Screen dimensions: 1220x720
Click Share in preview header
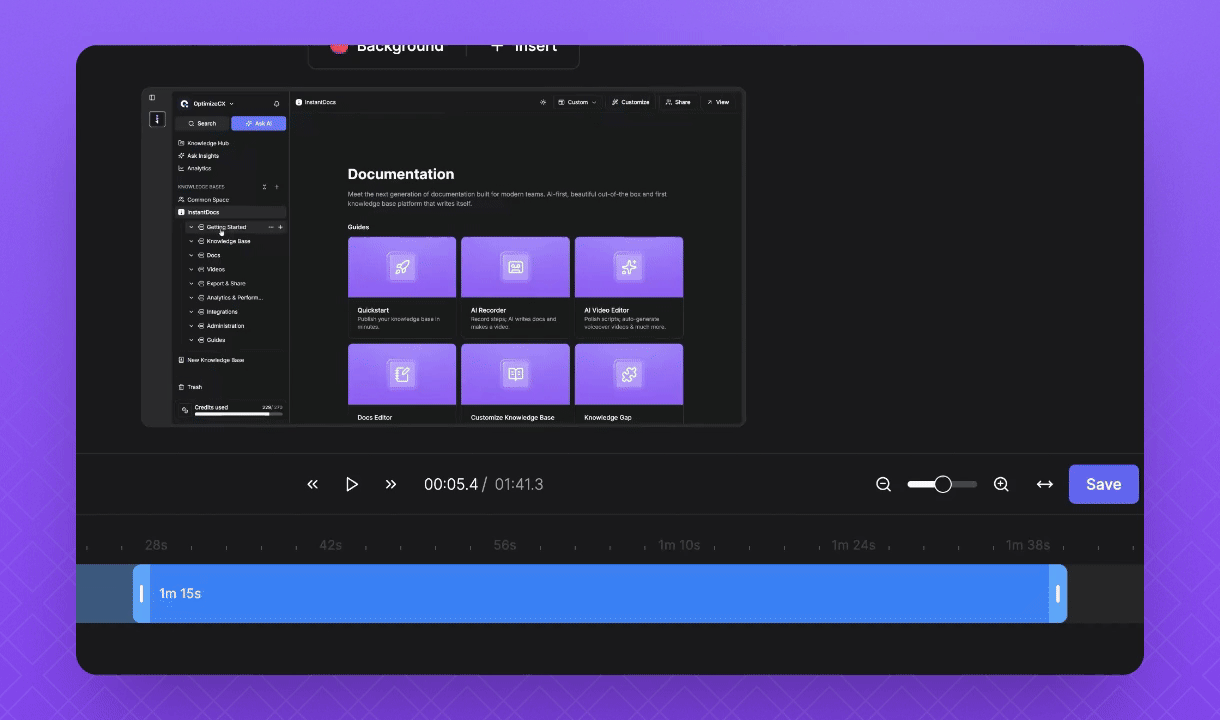pos(678,102)
